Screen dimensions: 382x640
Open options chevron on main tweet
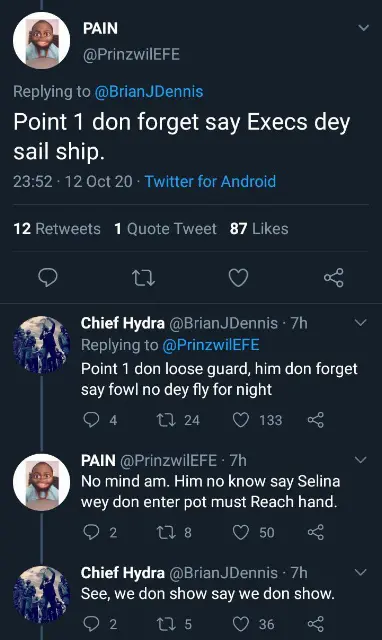[363, 28]
